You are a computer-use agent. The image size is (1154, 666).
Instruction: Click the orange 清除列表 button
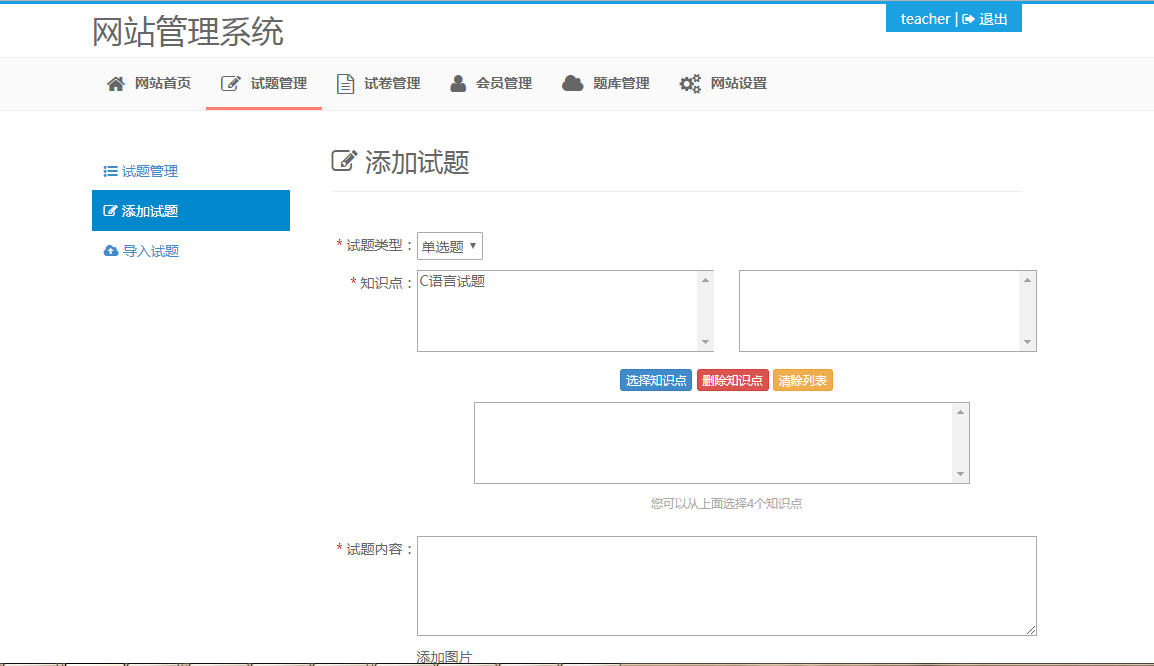802,380
